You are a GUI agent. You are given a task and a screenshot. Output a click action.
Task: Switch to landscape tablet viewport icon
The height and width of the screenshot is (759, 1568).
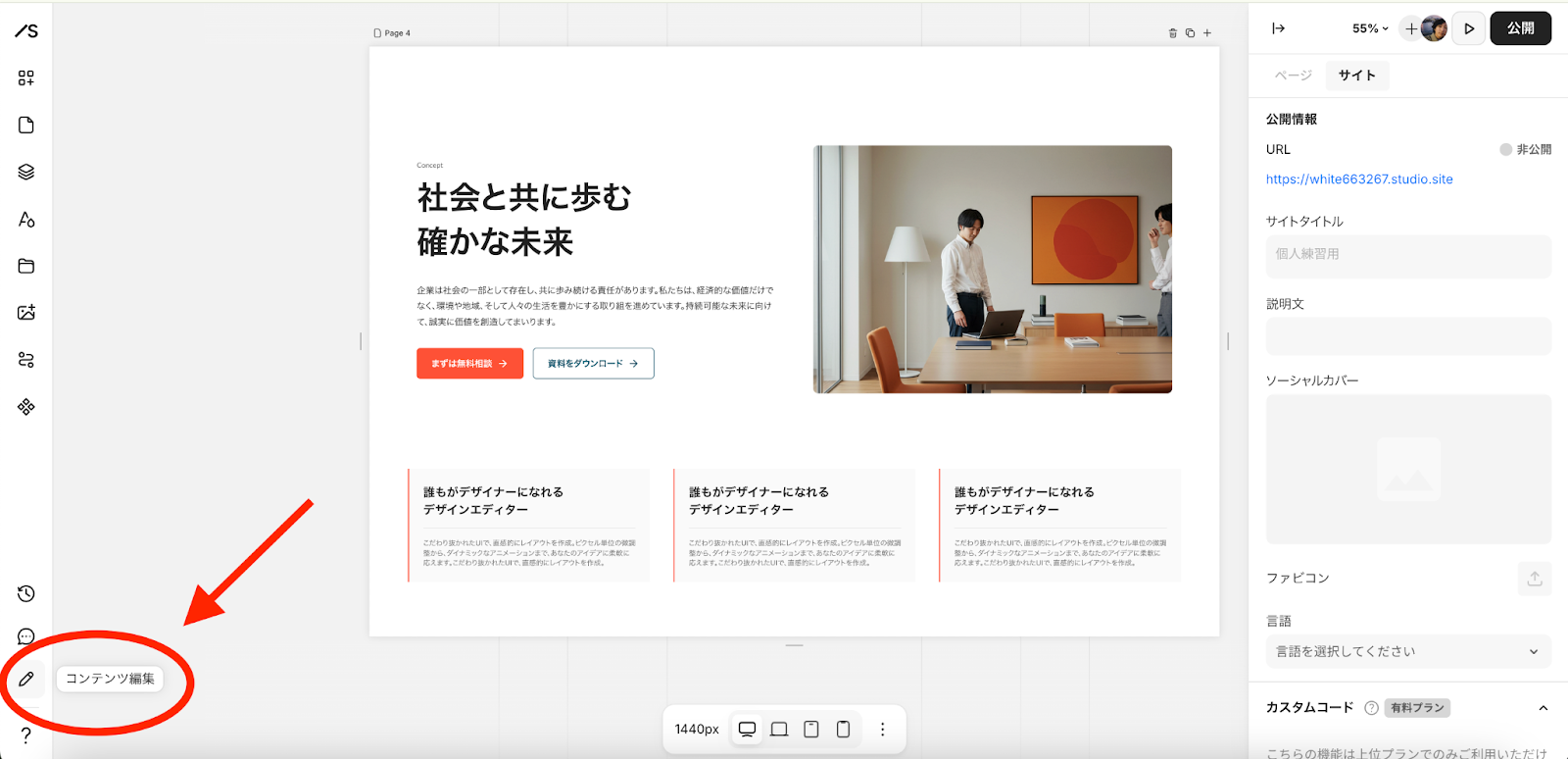coord(779,730)
